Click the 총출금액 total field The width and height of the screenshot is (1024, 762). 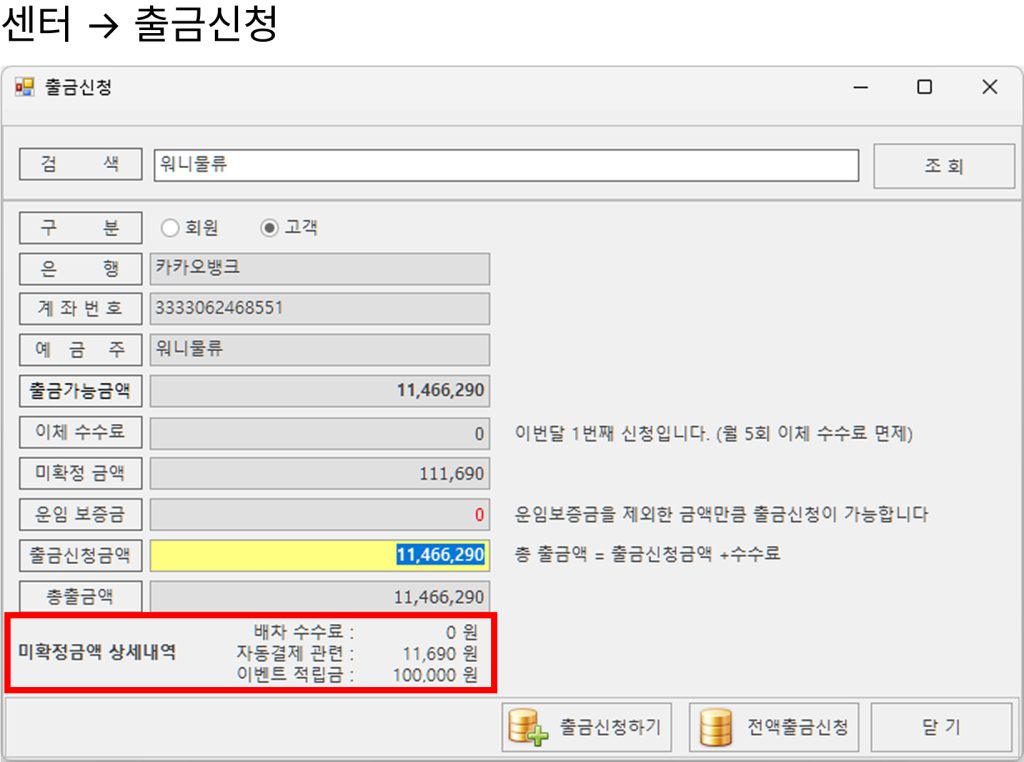pyautogui.click(x=320, y=597)
